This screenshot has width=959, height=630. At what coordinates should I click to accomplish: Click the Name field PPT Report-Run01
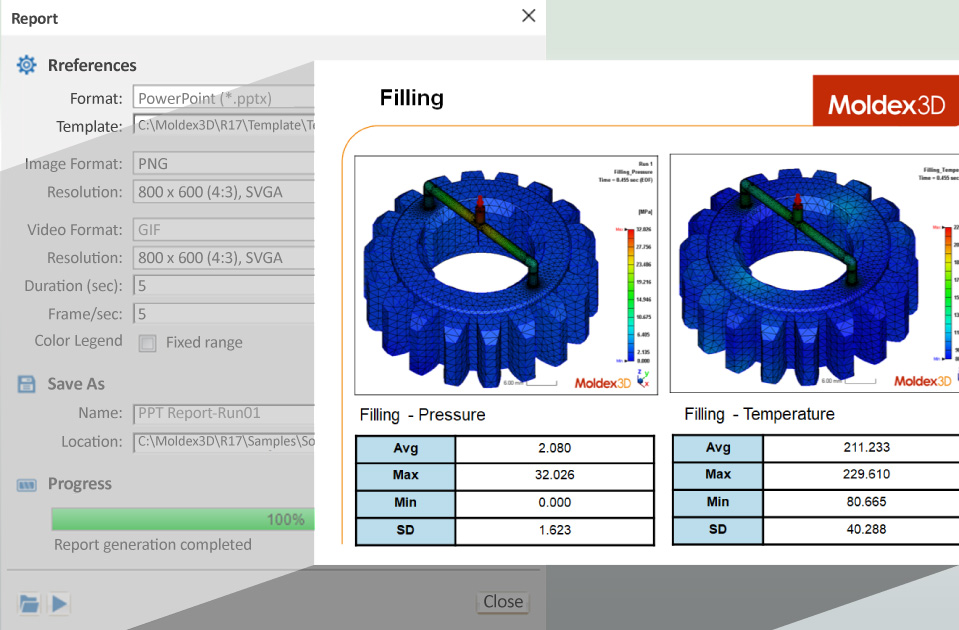[x=223, y=413]
